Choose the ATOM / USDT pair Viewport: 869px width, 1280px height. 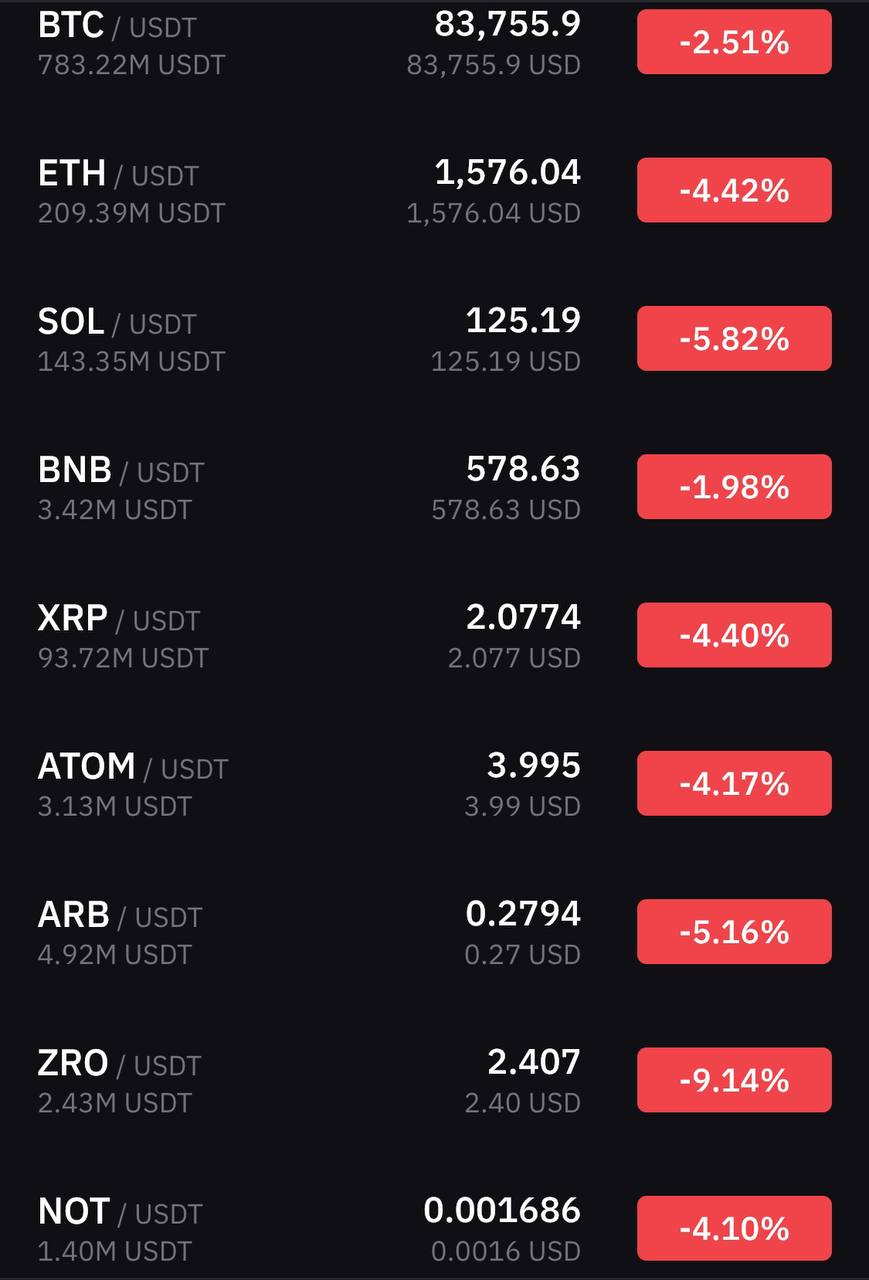(x=132, y=767)
